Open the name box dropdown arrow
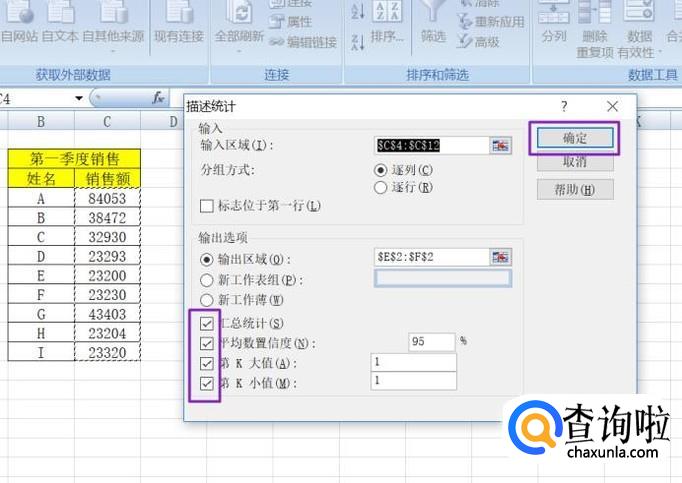This screenshot has height=483, width=682. 79,98
